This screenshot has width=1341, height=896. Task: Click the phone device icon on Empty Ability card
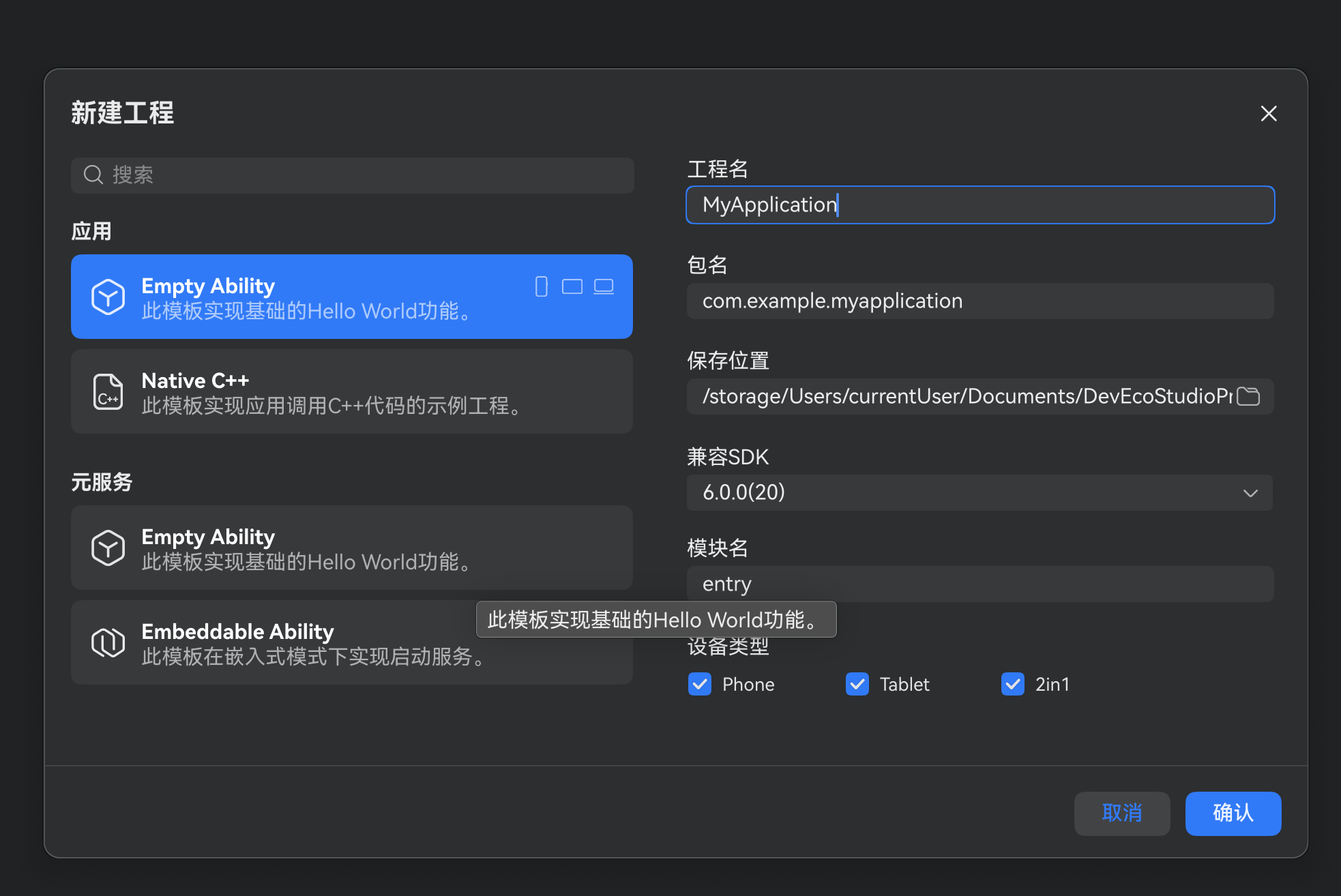(x=541, y=287)
